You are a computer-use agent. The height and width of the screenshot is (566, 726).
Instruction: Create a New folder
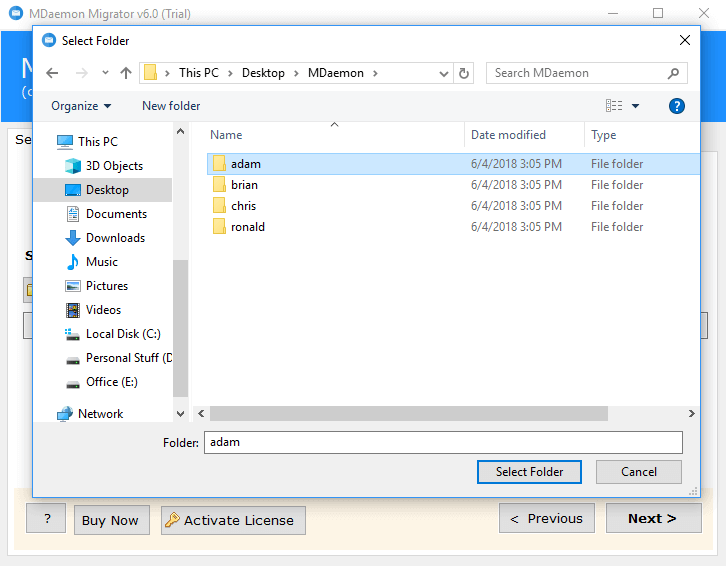(x=171, y=106)
